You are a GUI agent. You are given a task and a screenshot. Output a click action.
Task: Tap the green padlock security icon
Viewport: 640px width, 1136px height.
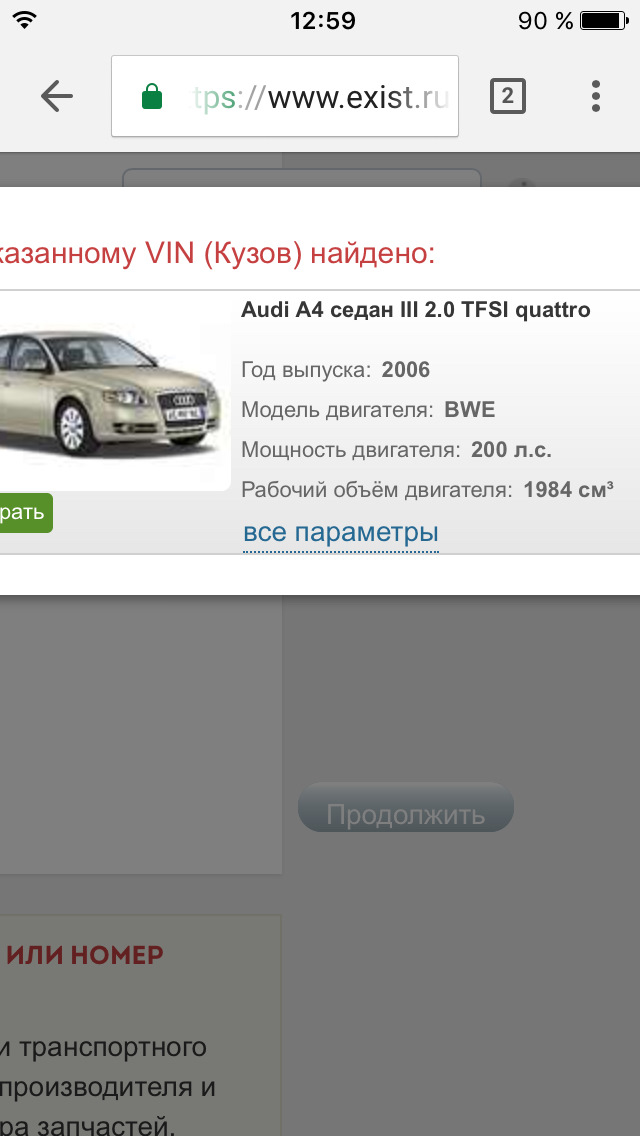tap(151, 96)
